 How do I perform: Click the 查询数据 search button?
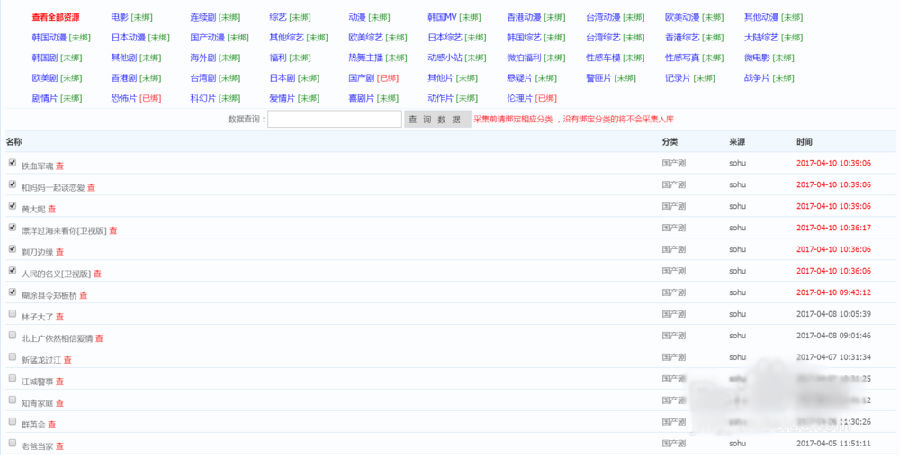tap(437, 119)
